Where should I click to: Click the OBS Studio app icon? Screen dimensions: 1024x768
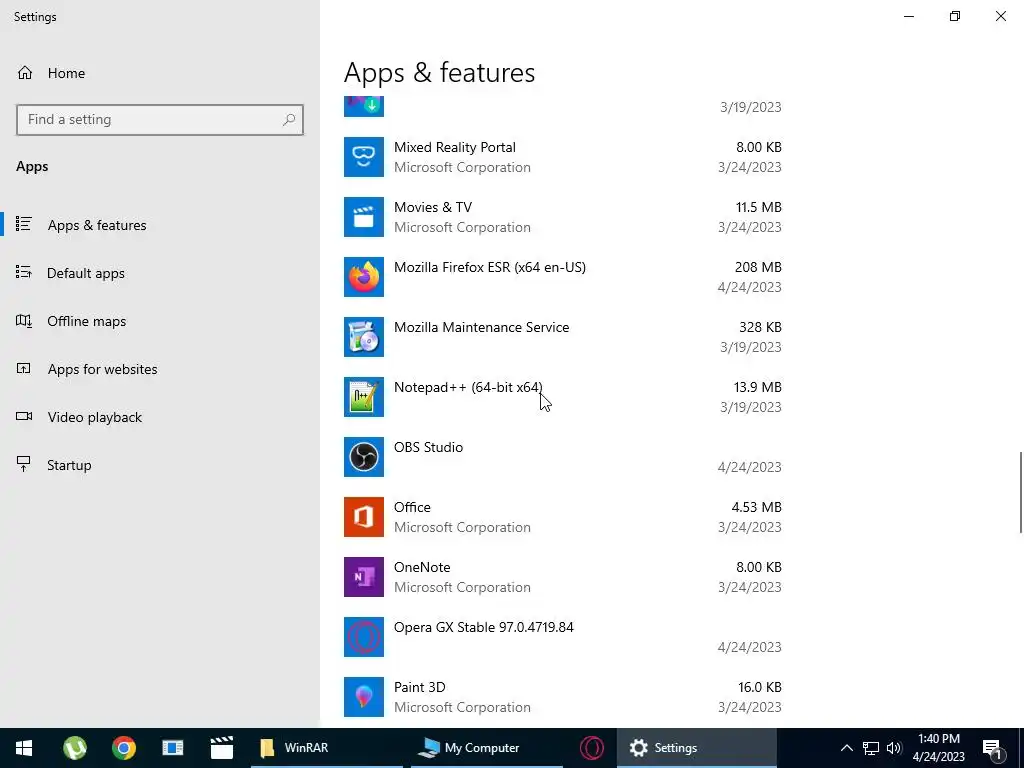364,457
